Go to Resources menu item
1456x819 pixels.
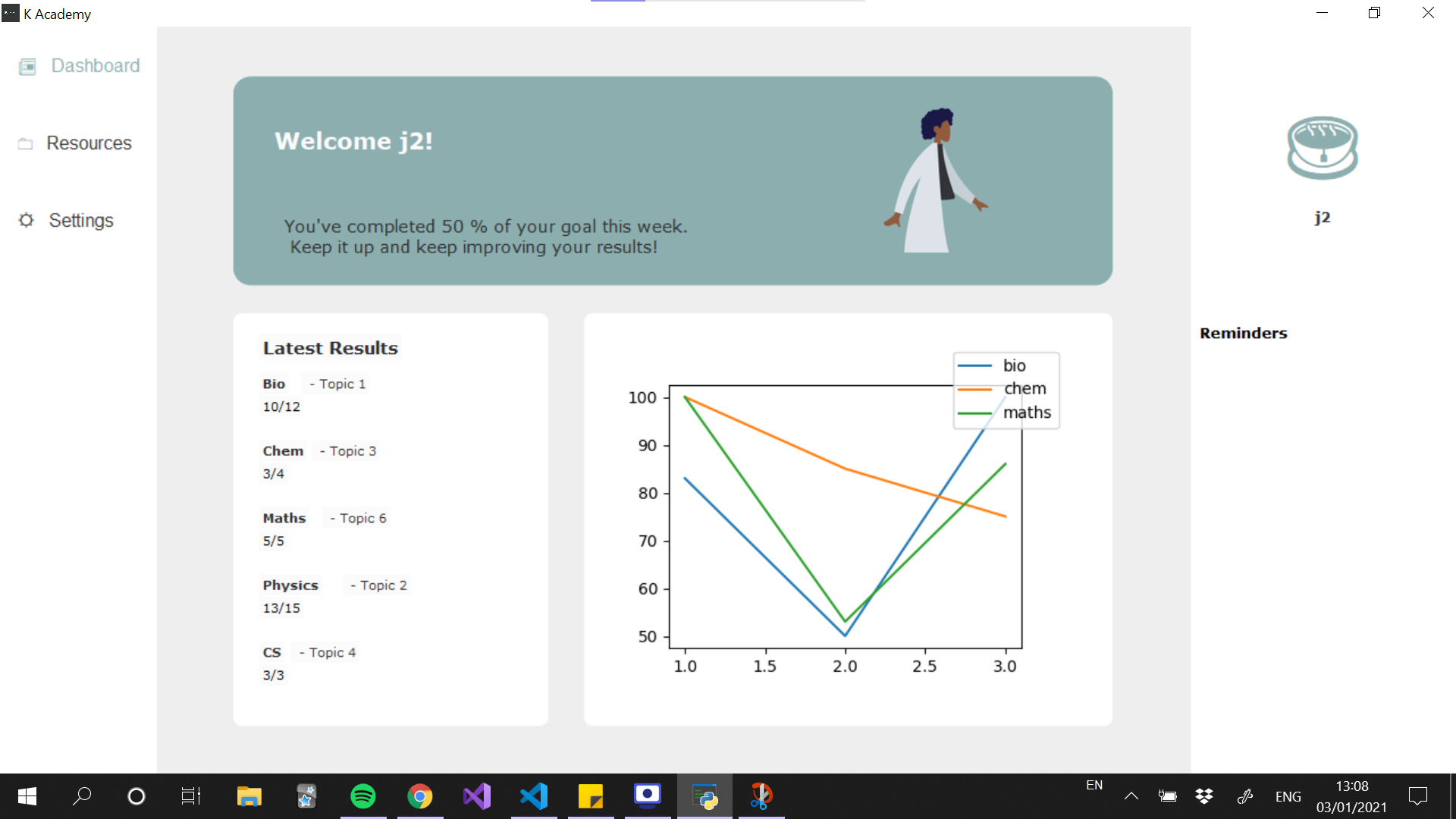click(x=89, y=143)
